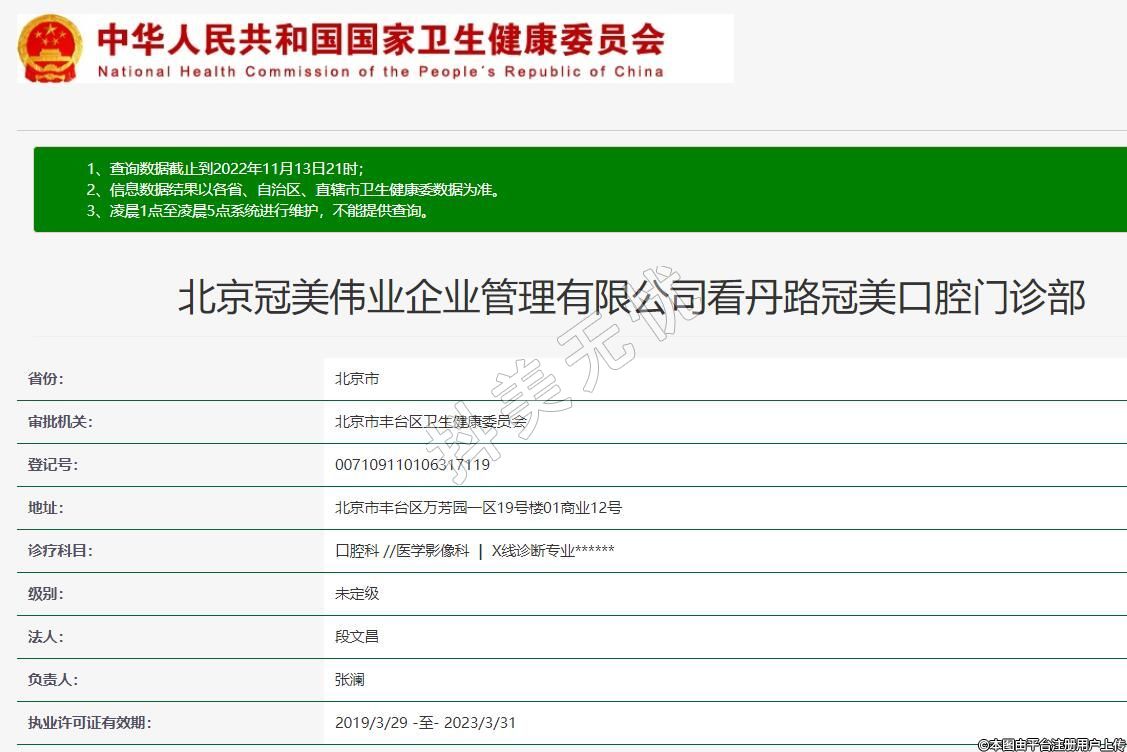Click the 登记号 row label
The height and width of the screenshot is (752, 1127).
pyautogui.click(x=53, y=465)
